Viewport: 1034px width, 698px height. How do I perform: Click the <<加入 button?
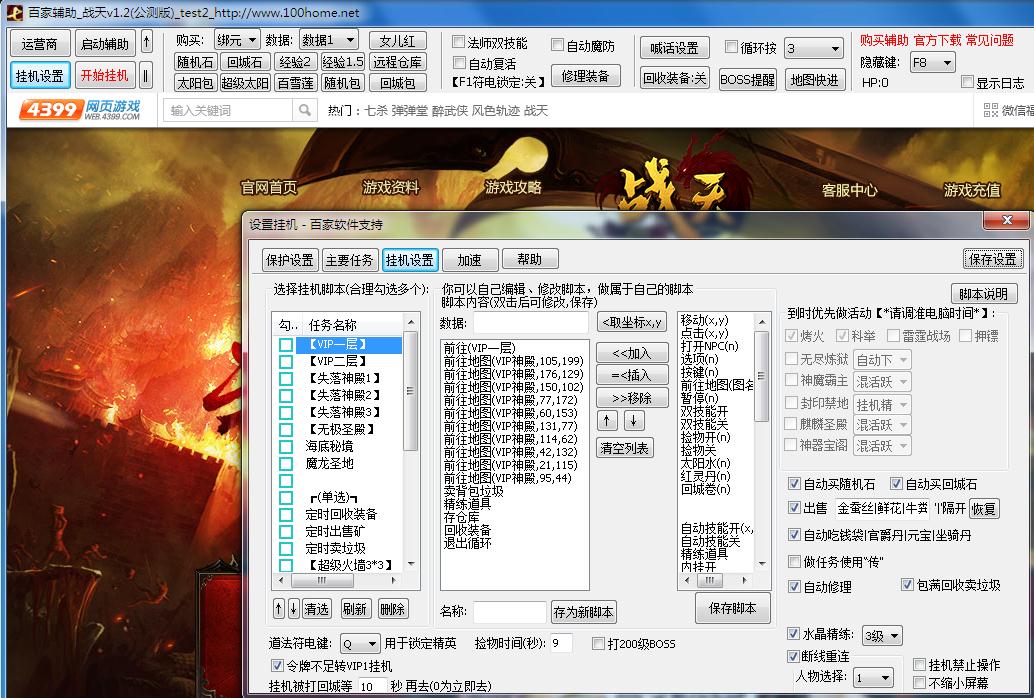click(632, 353)
